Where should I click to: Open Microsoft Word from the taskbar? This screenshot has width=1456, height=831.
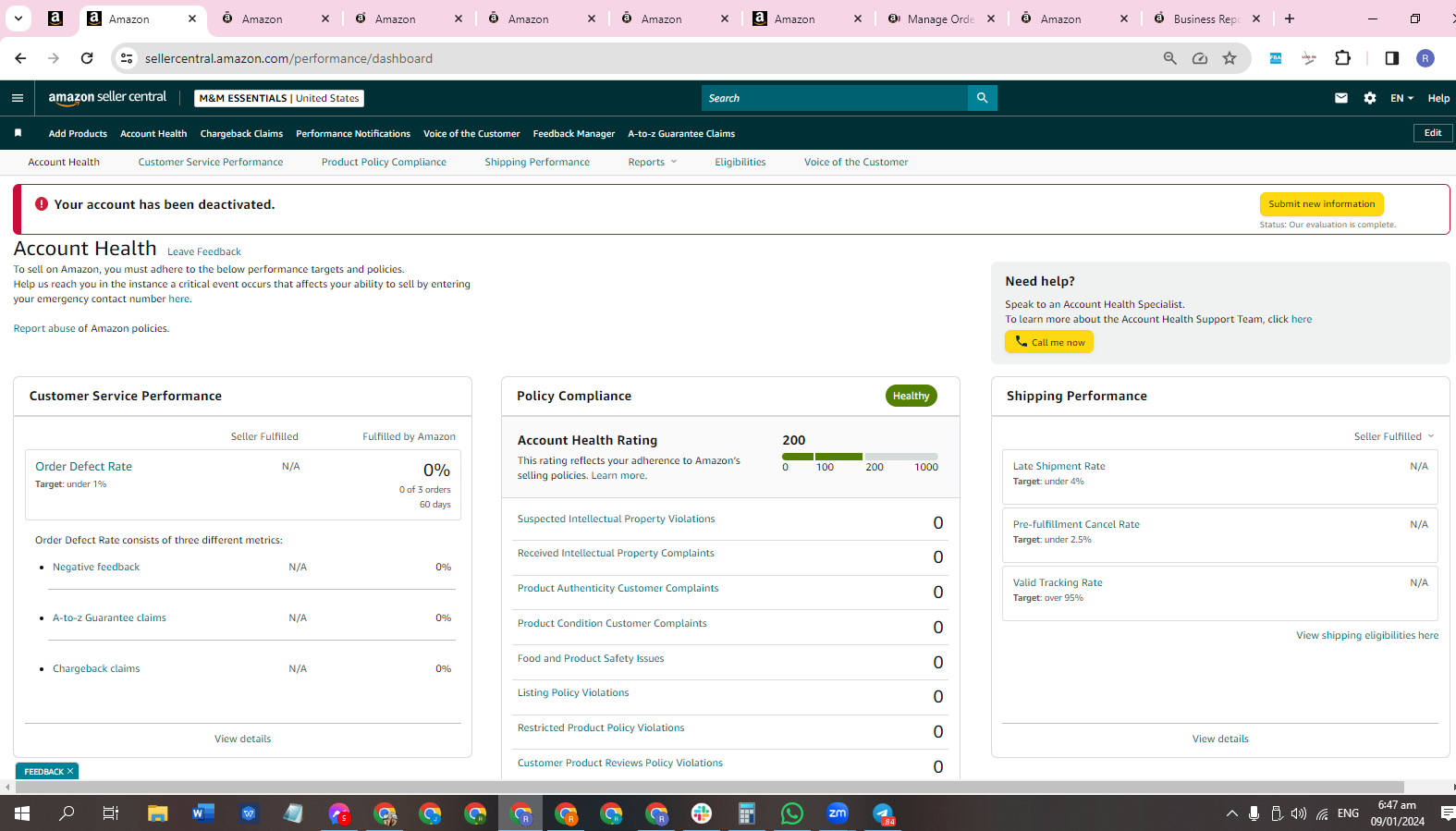point(202,813)
